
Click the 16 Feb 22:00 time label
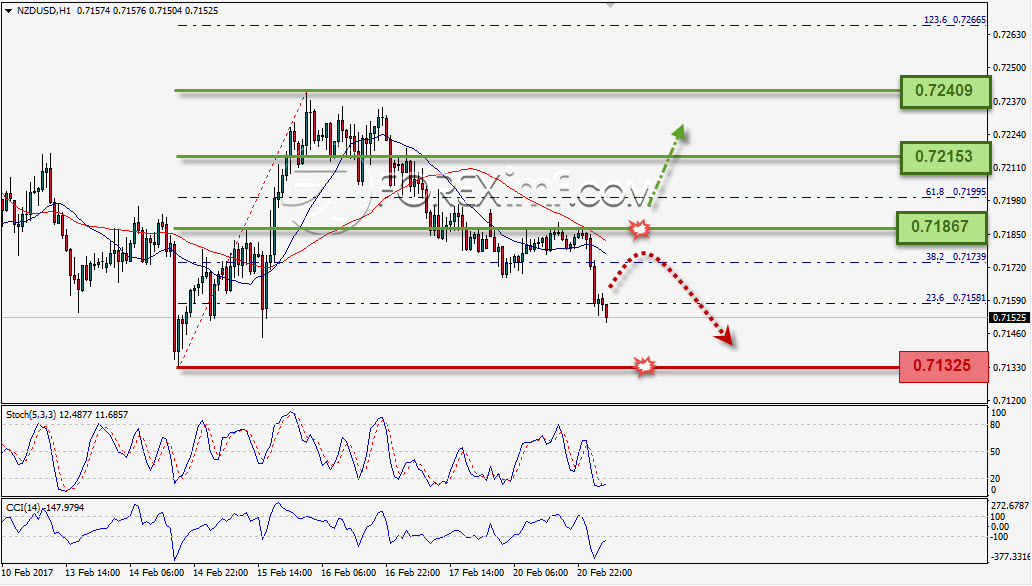coord(413,573)
